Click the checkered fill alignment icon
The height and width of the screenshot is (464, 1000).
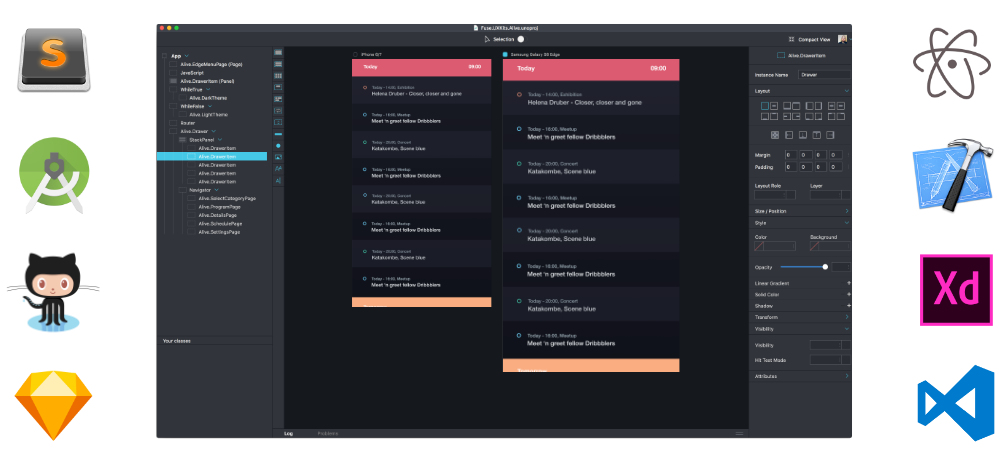pyautogui.click(x=774, y=135)
